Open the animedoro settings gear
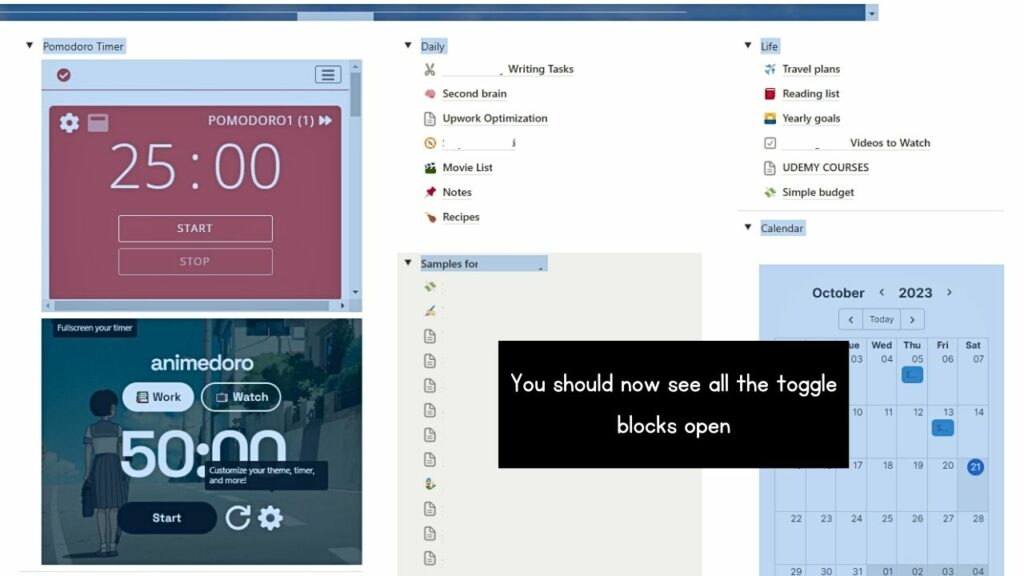This screenshot has height=576, width=1024. pos(270,517)
